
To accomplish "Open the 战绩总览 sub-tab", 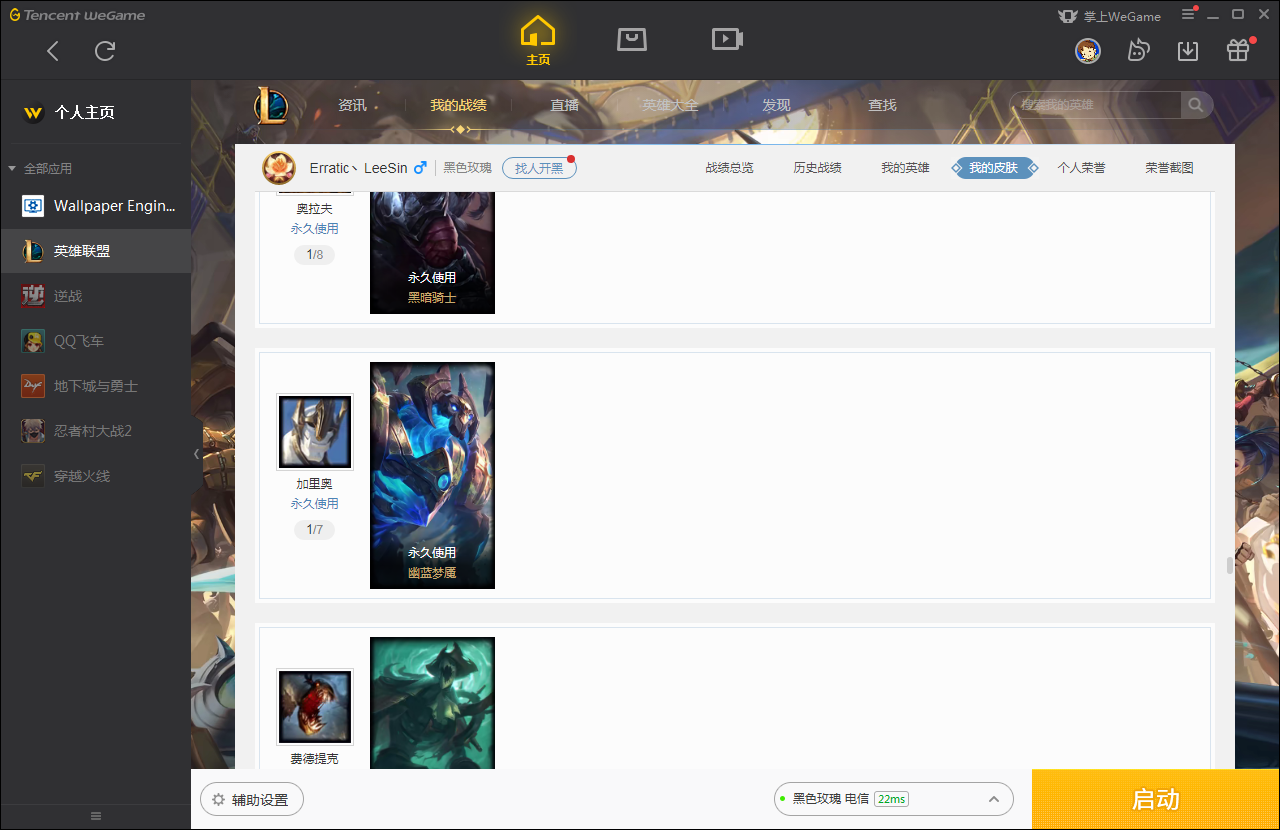I will coord(729,168).
